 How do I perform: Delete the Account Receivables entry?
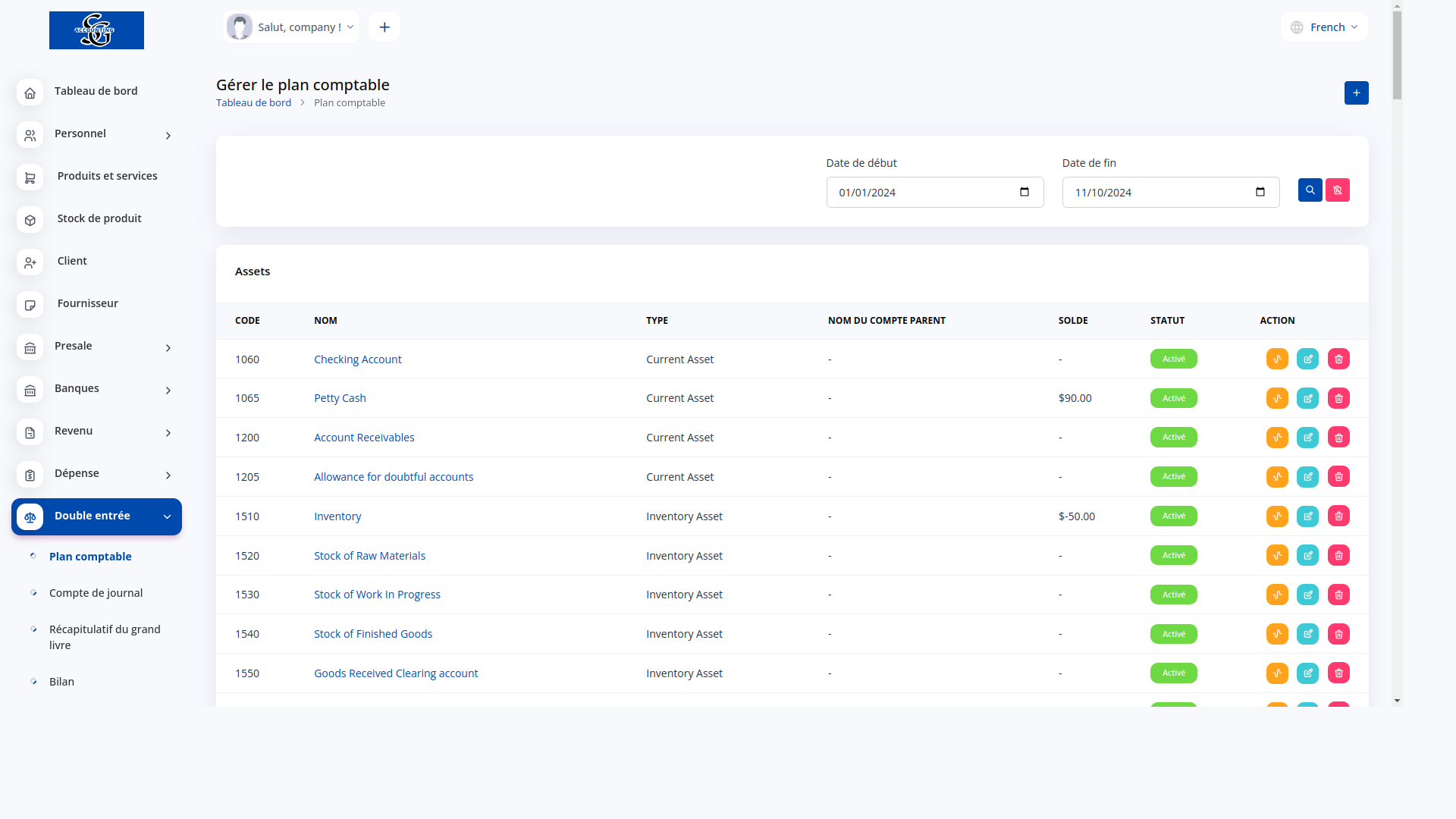click(x=1338, y=438)
